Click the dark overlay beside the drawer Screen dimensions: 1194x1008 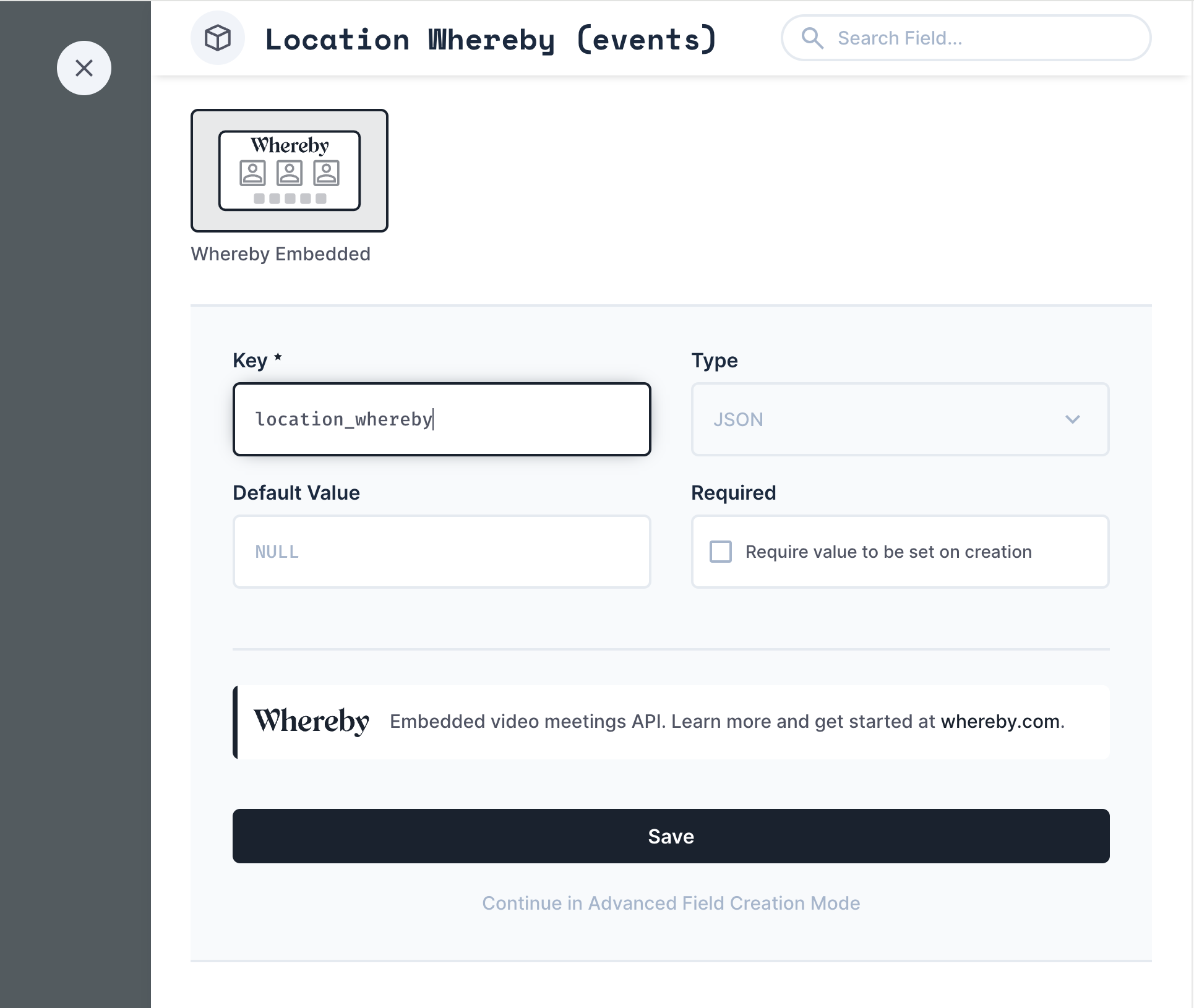pyautogui.click(x=75, y=557)
